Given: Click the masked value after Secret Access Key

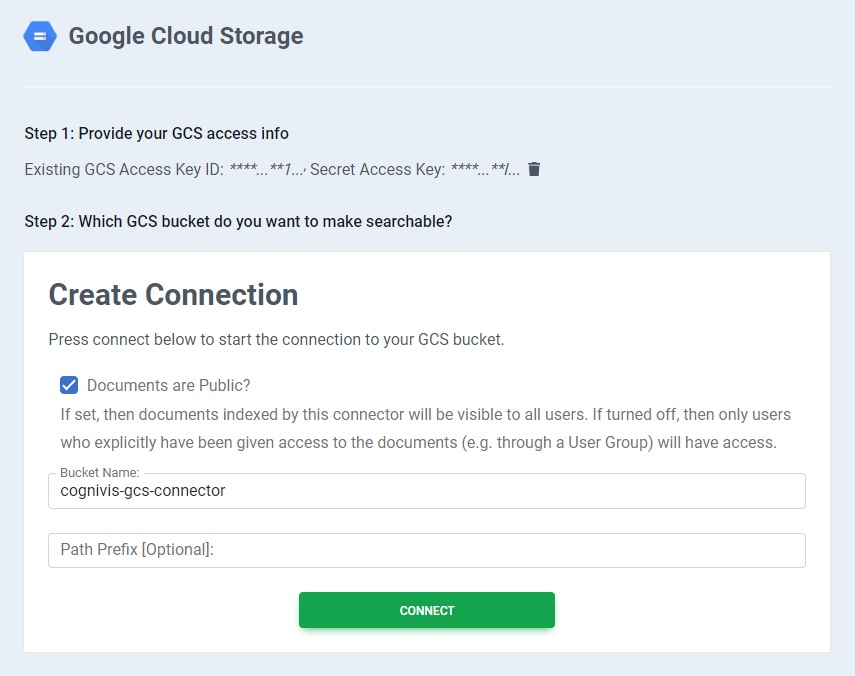Looking at the screenshot, I should [x=485, y=170].
